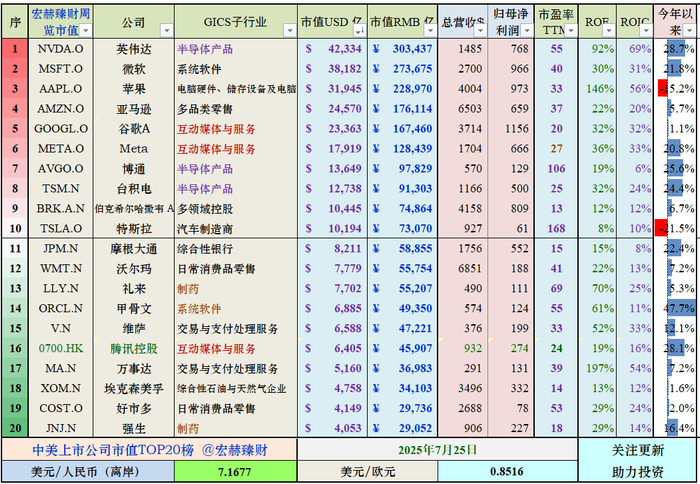This screenshot has height=484, width=700.
Task: Select ticker cell TSLA.O
Action: coord(61,228)
